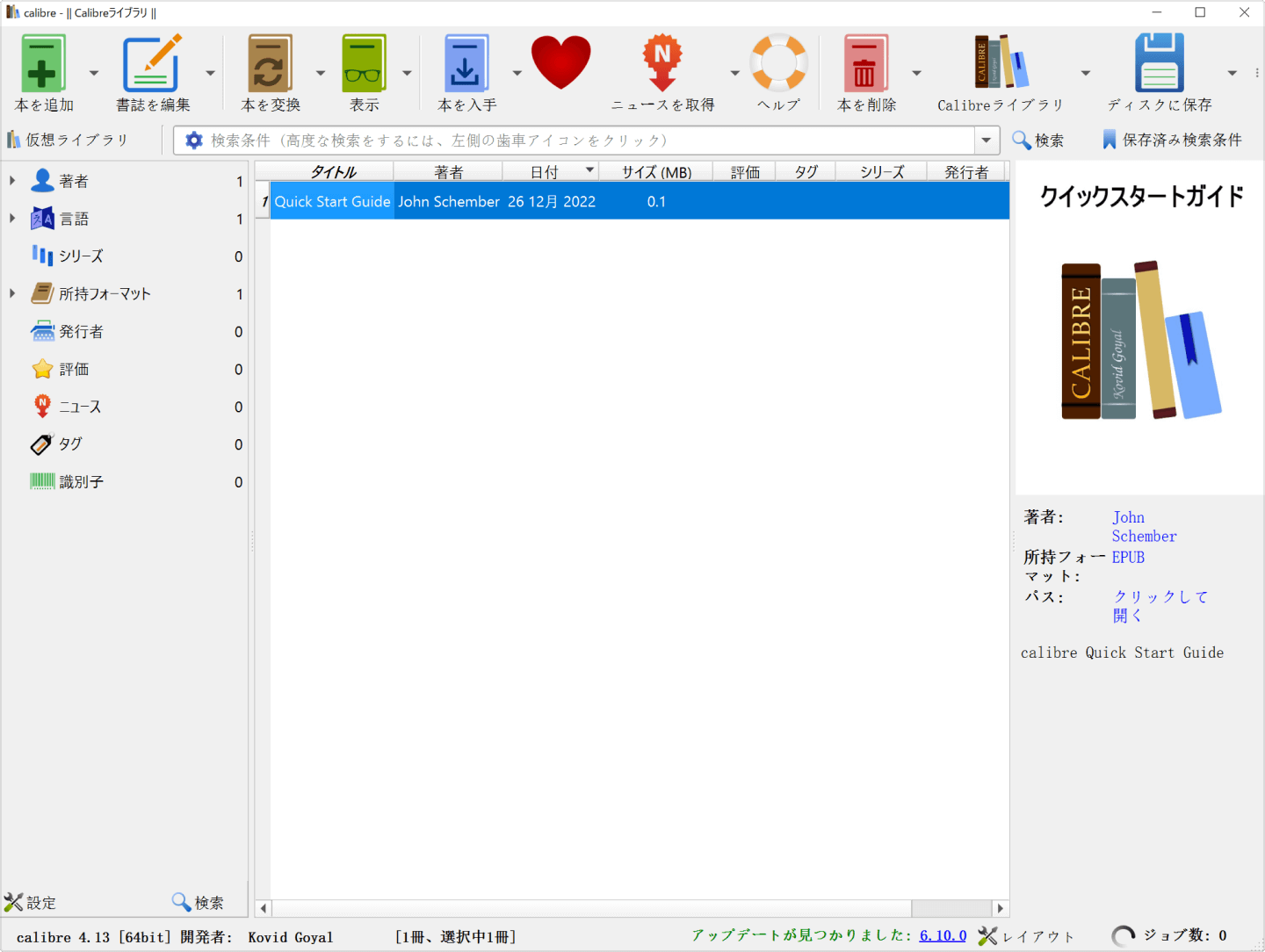
Task: Expand the 言語 tree node
Action: (12, 219)
